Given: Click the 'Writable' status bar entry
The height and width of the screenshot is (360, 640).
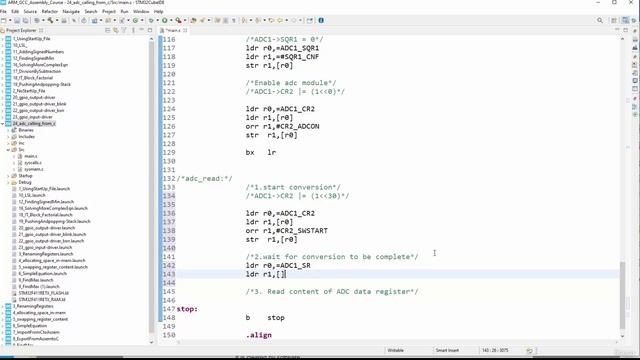Looking at the screenshot, I should pyautogui.click(x=395, y=350).
